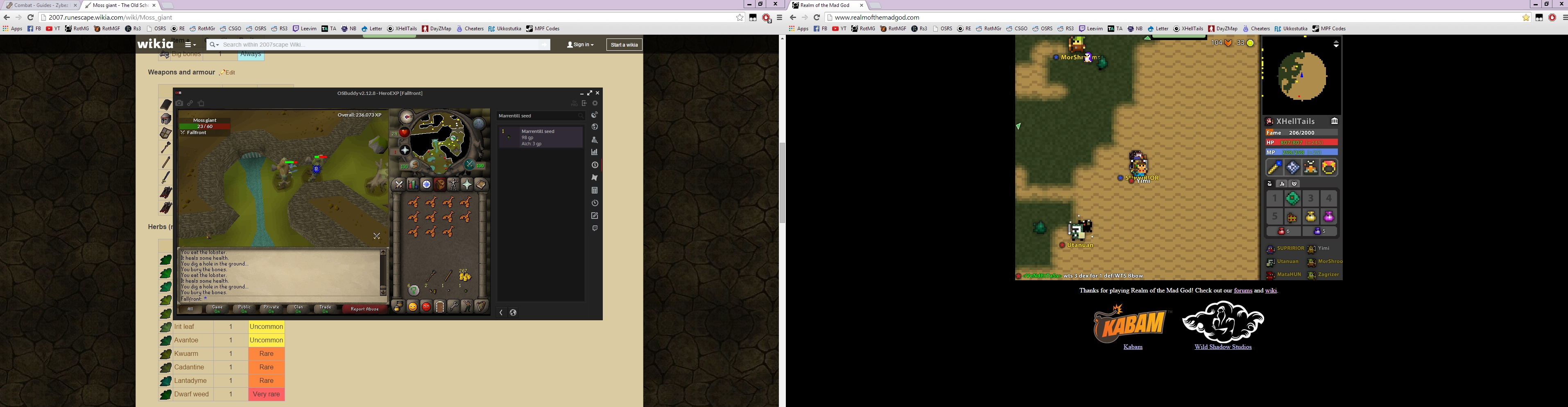Open the notes pencil panel in OSBuddy sidebar
Screen dimensions: 1568x407
(595, 216)
